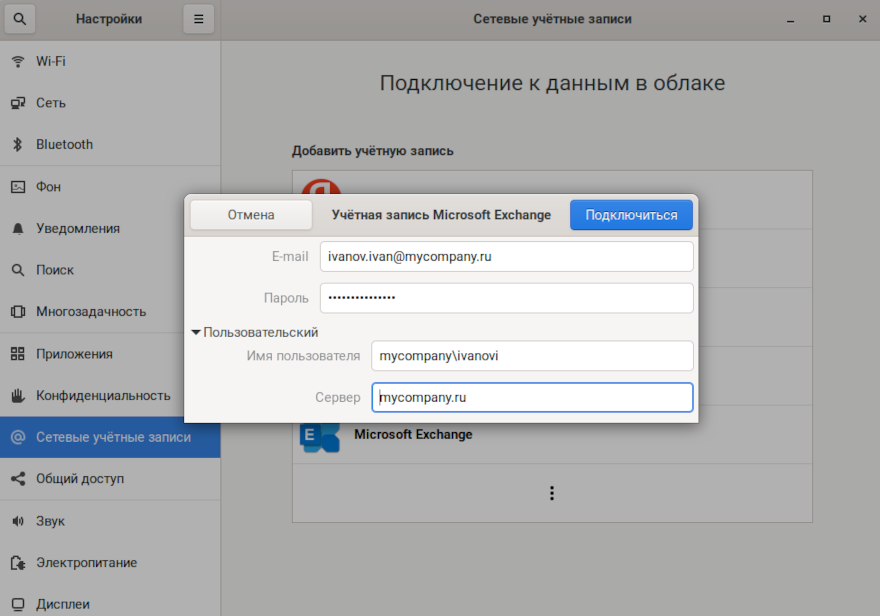Screen dimensions: 880x616
Task: Click the Уведомления bell icon
Action: point(17,228)
